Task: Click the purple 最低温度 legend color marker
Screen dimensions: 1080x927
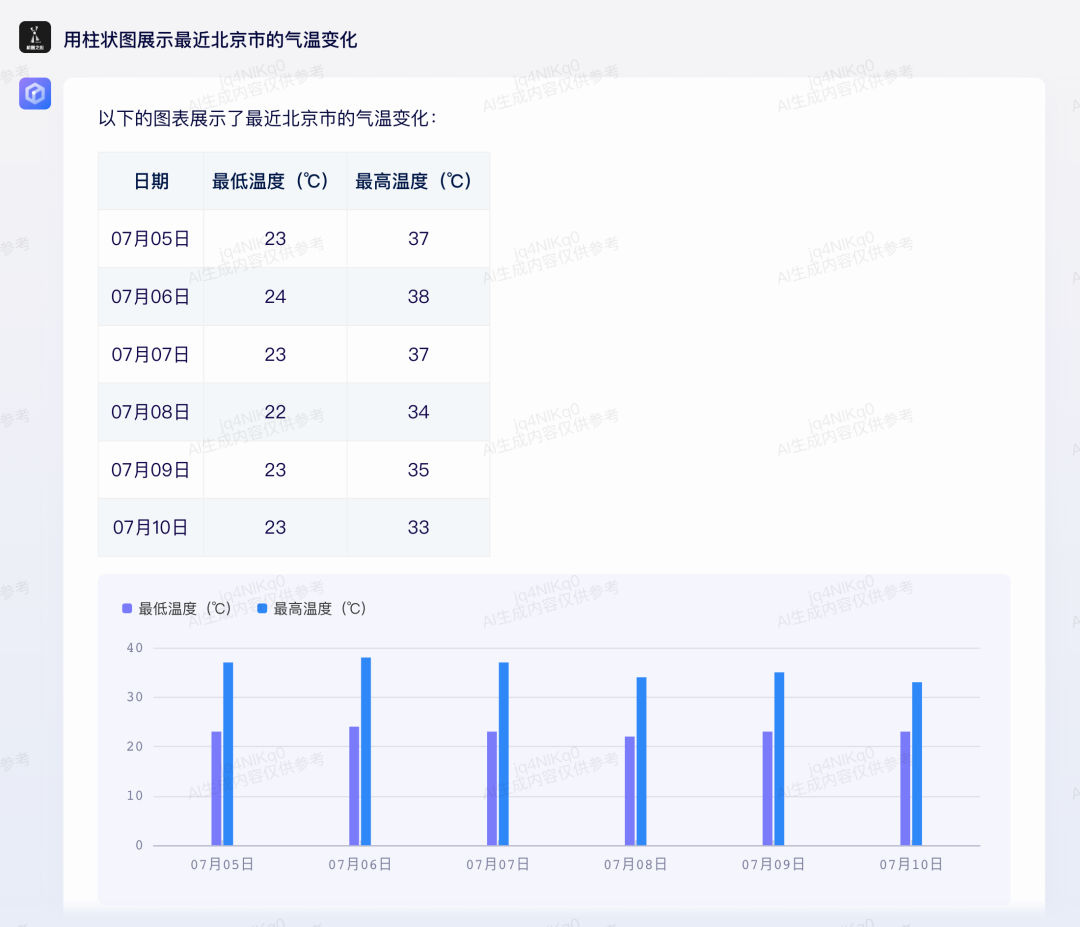Action: point(127,608)
